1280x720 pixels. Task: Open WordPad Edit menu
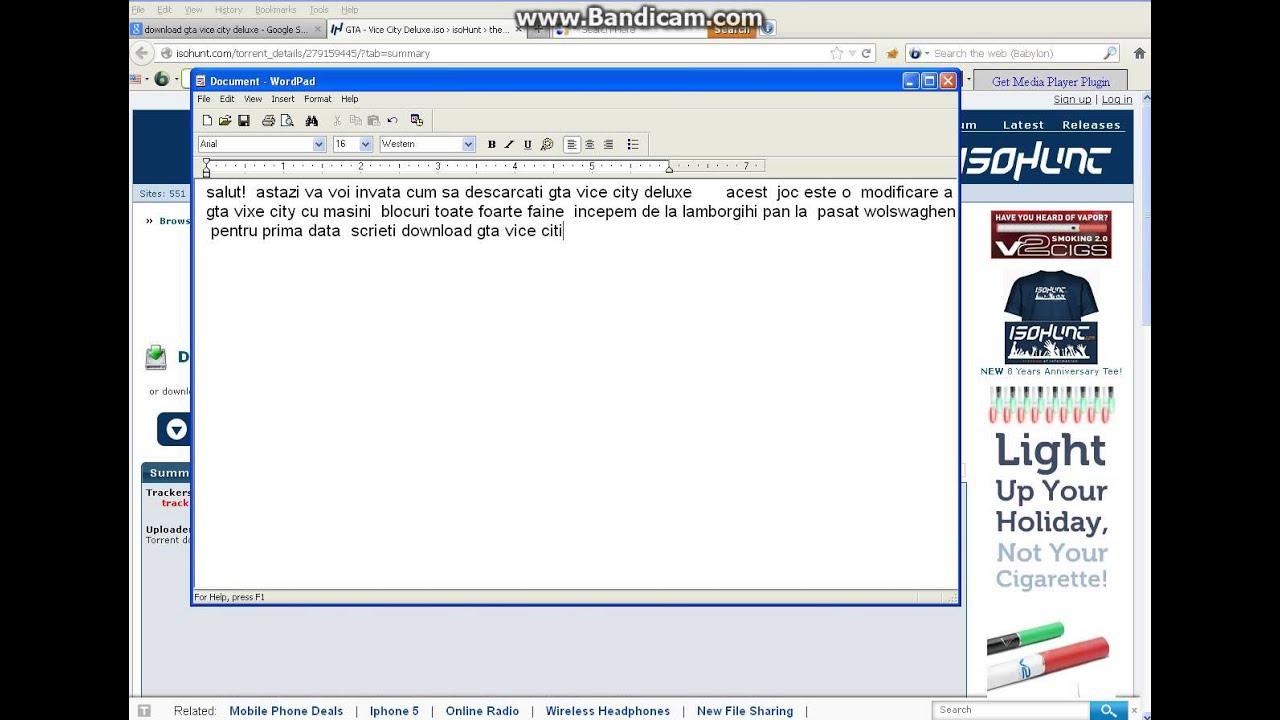point(227,99)
